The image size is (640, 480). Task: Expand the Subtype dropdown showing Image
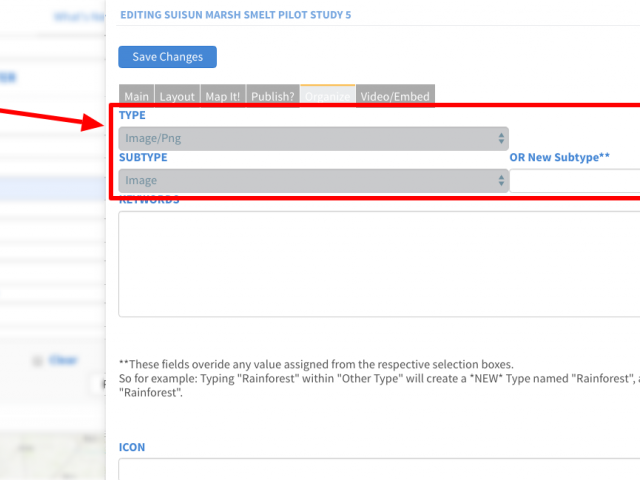[313, 180]
